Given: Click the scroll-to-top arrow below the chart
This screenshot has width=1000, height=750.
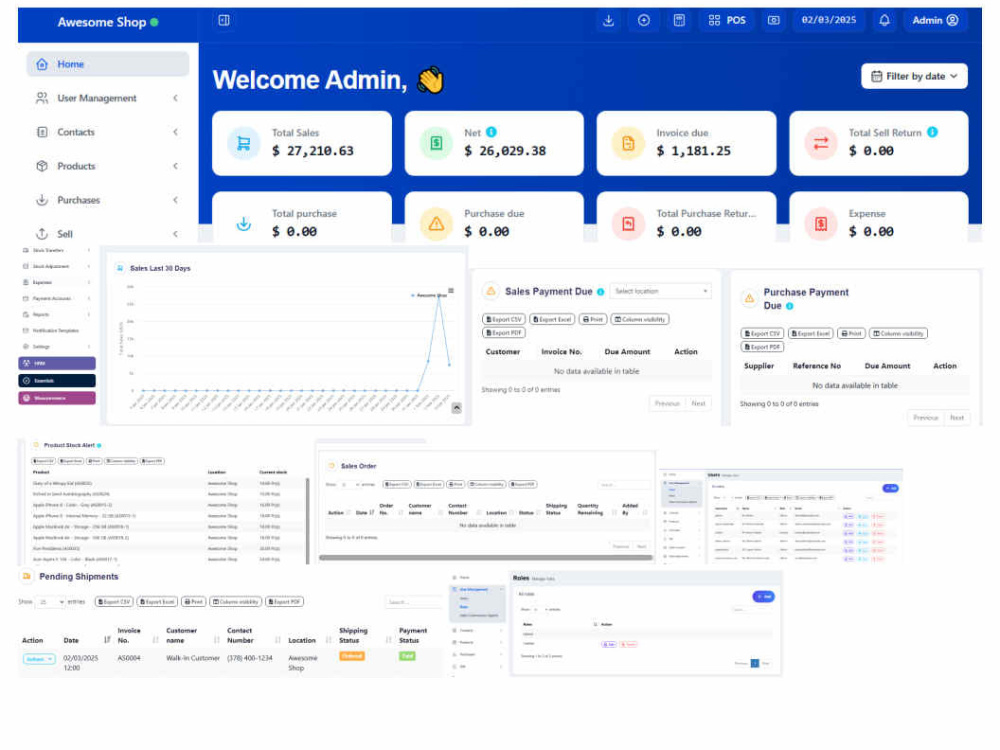Looking at the screenshot, I should tap(457, 408).
